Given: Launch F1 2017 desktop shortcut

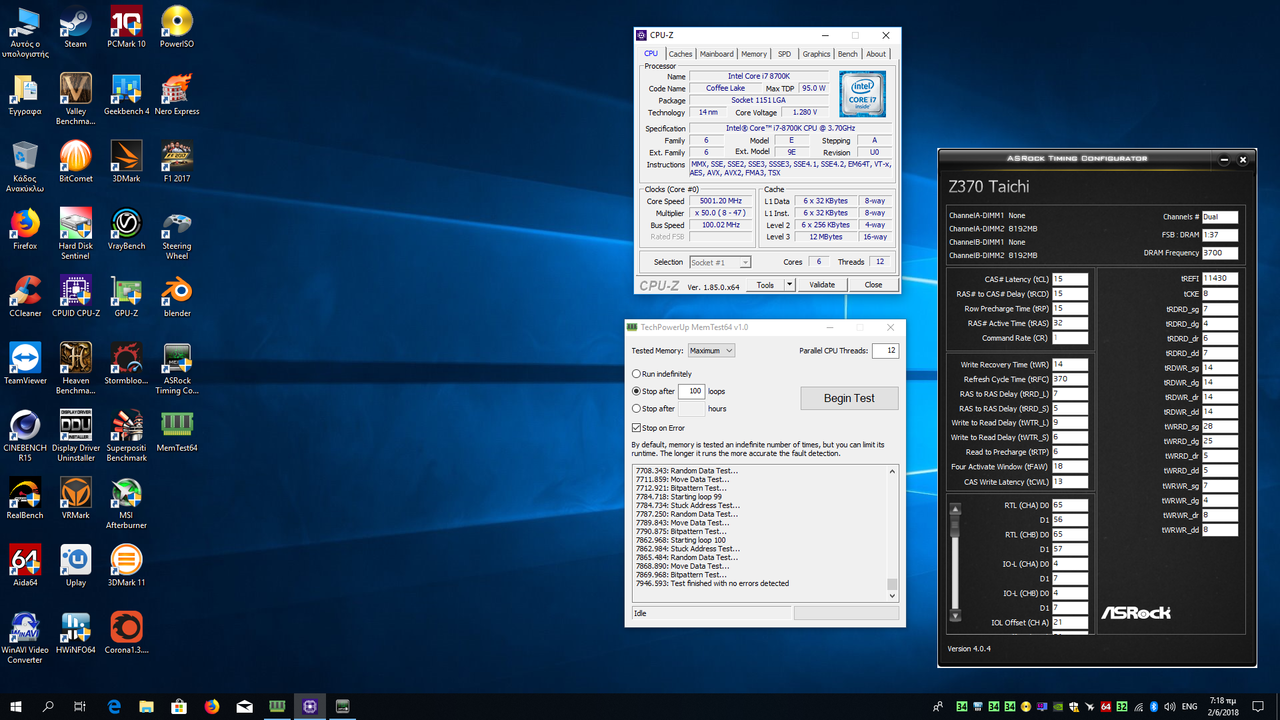Looking at the screenshot, I should click(177, 161).
